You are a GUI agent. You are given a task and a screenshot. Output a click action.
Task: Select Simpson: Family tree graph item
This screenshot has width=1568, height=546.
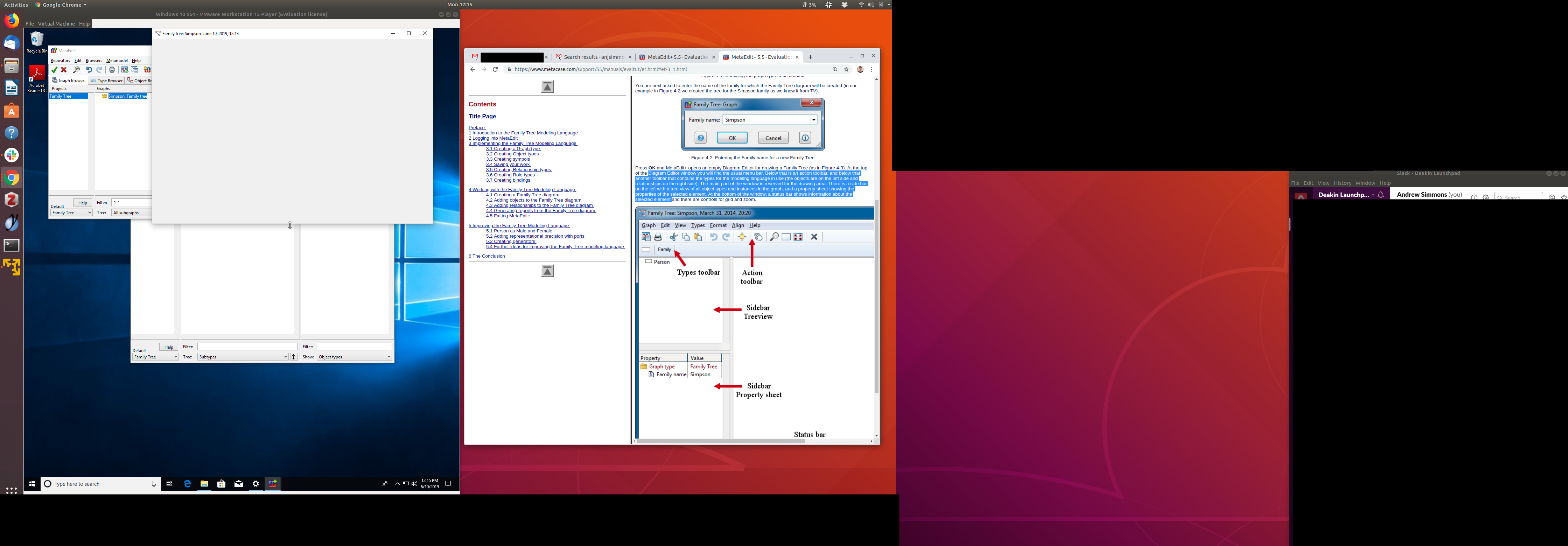pos(127,96)
